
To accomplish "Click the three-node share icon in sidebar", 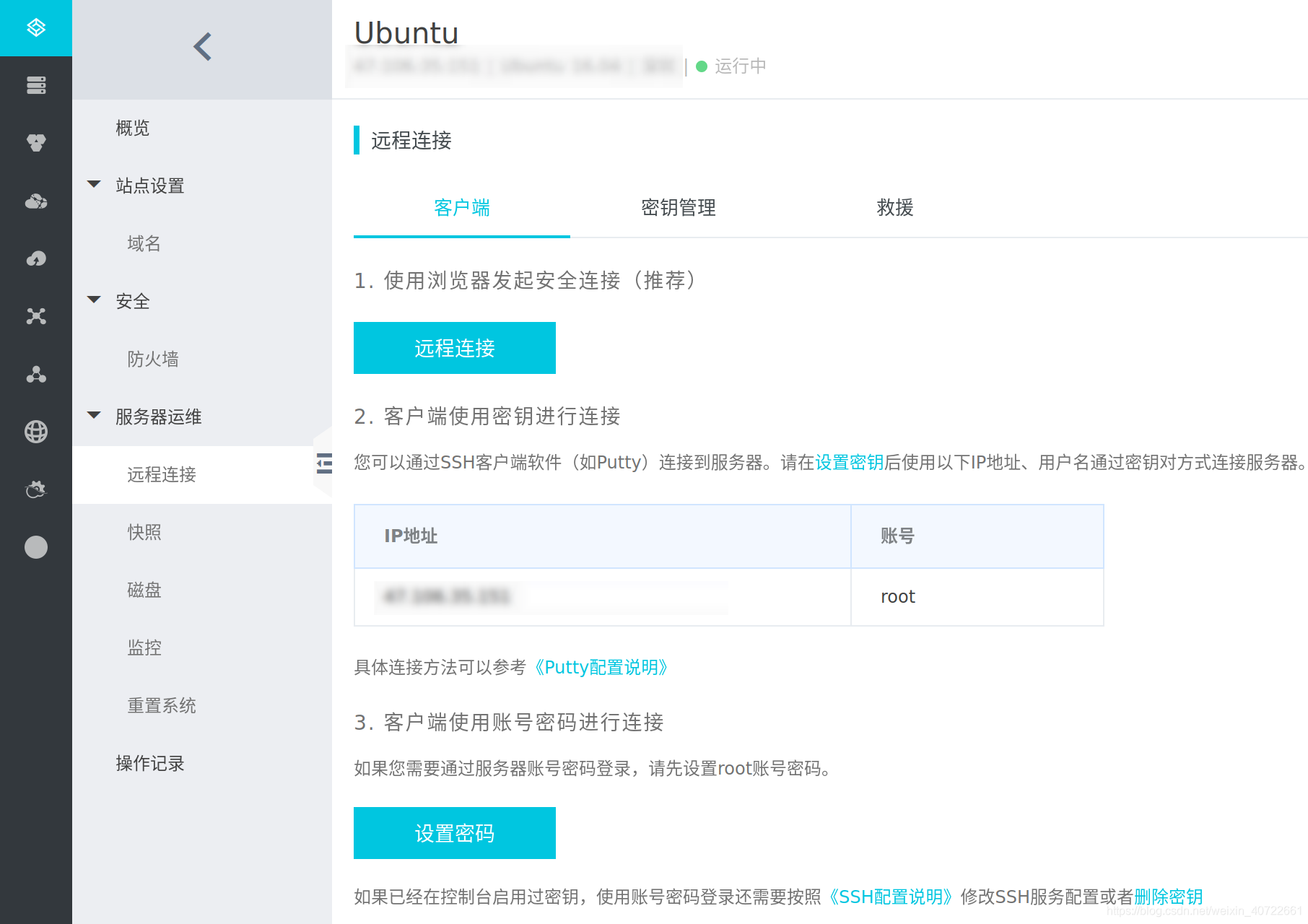I will 36,374.
